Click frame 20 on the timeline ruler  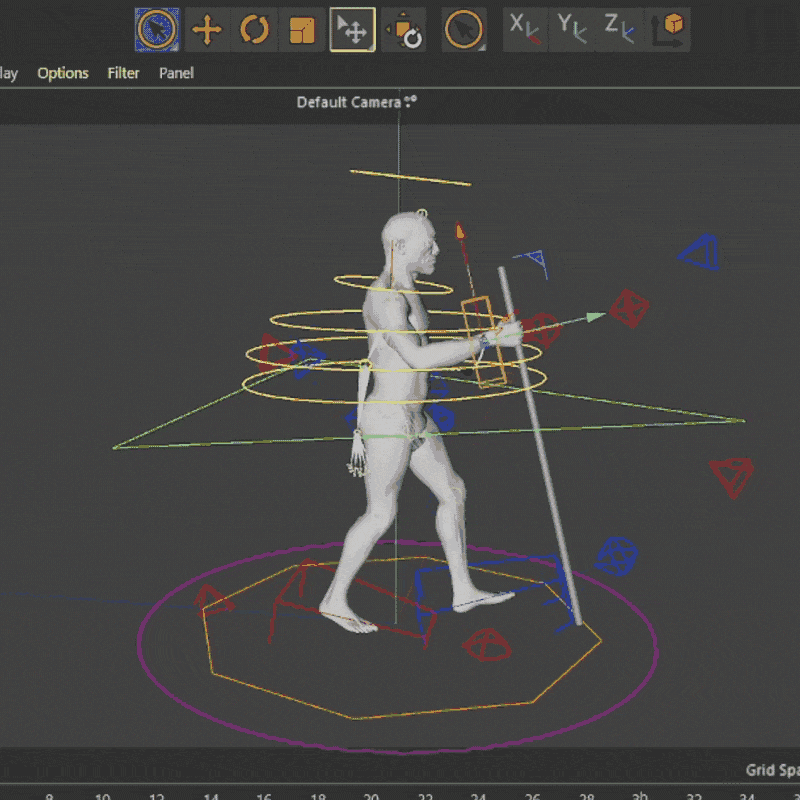click(x=370, y=796)
